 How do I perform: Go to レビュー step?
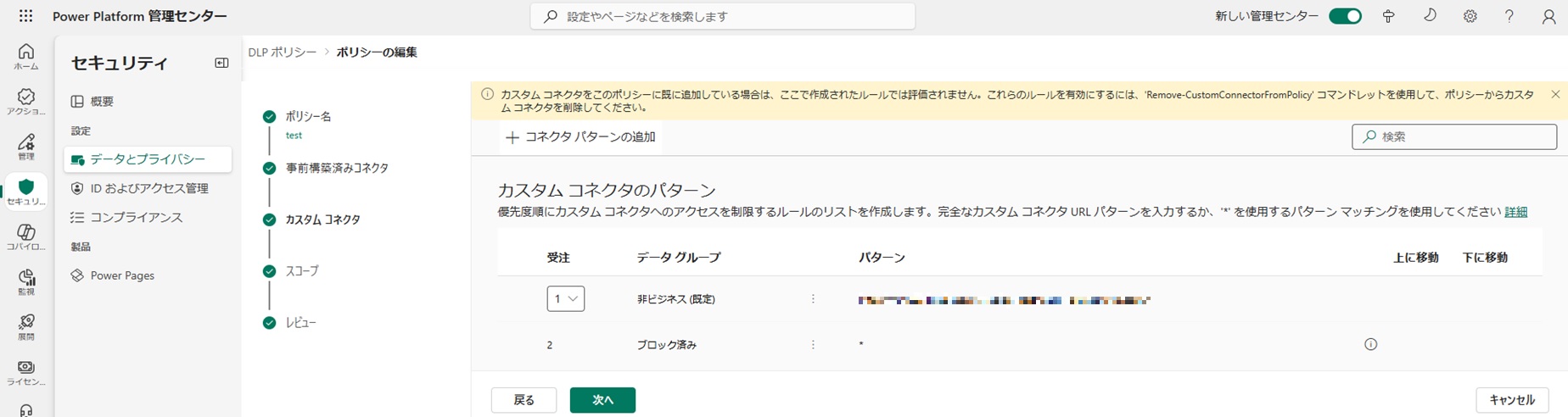click(300, 323)
